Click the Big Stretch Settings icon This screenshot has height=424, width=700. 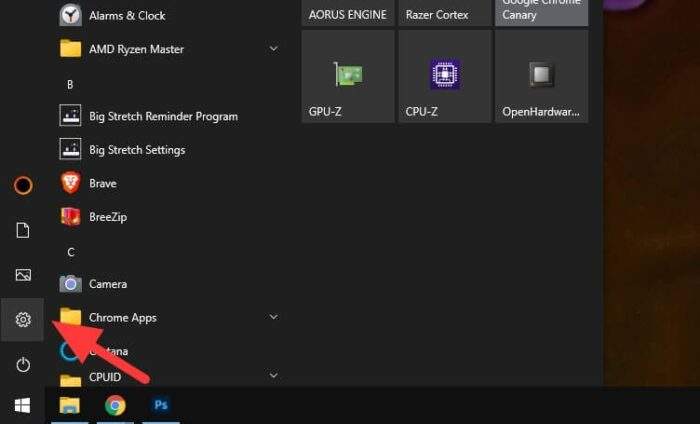[70, 149]
